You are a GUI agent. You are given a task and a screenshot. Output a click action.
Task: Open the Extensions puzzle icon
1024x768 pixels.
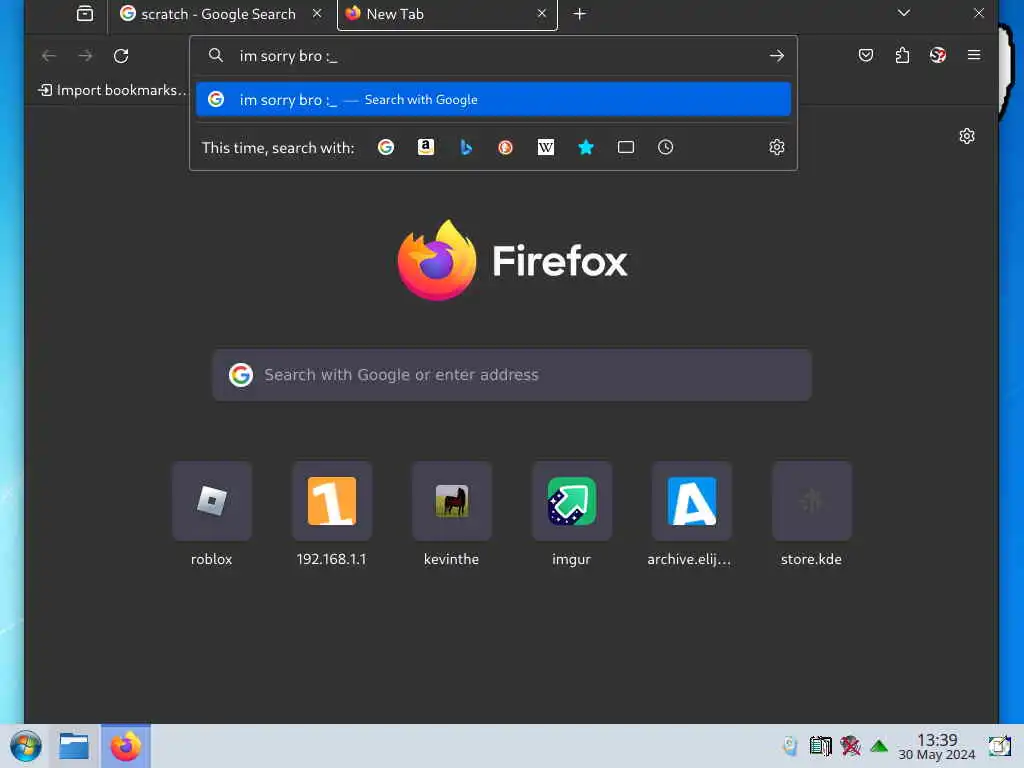coord(902,56)
